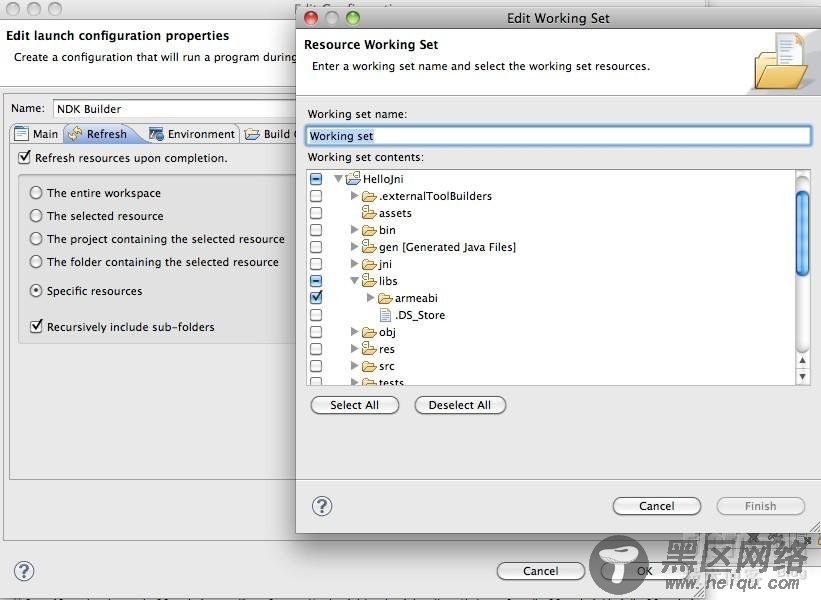Check the bin checkbox
Viewport: 821px width, 600px height.
316,230
